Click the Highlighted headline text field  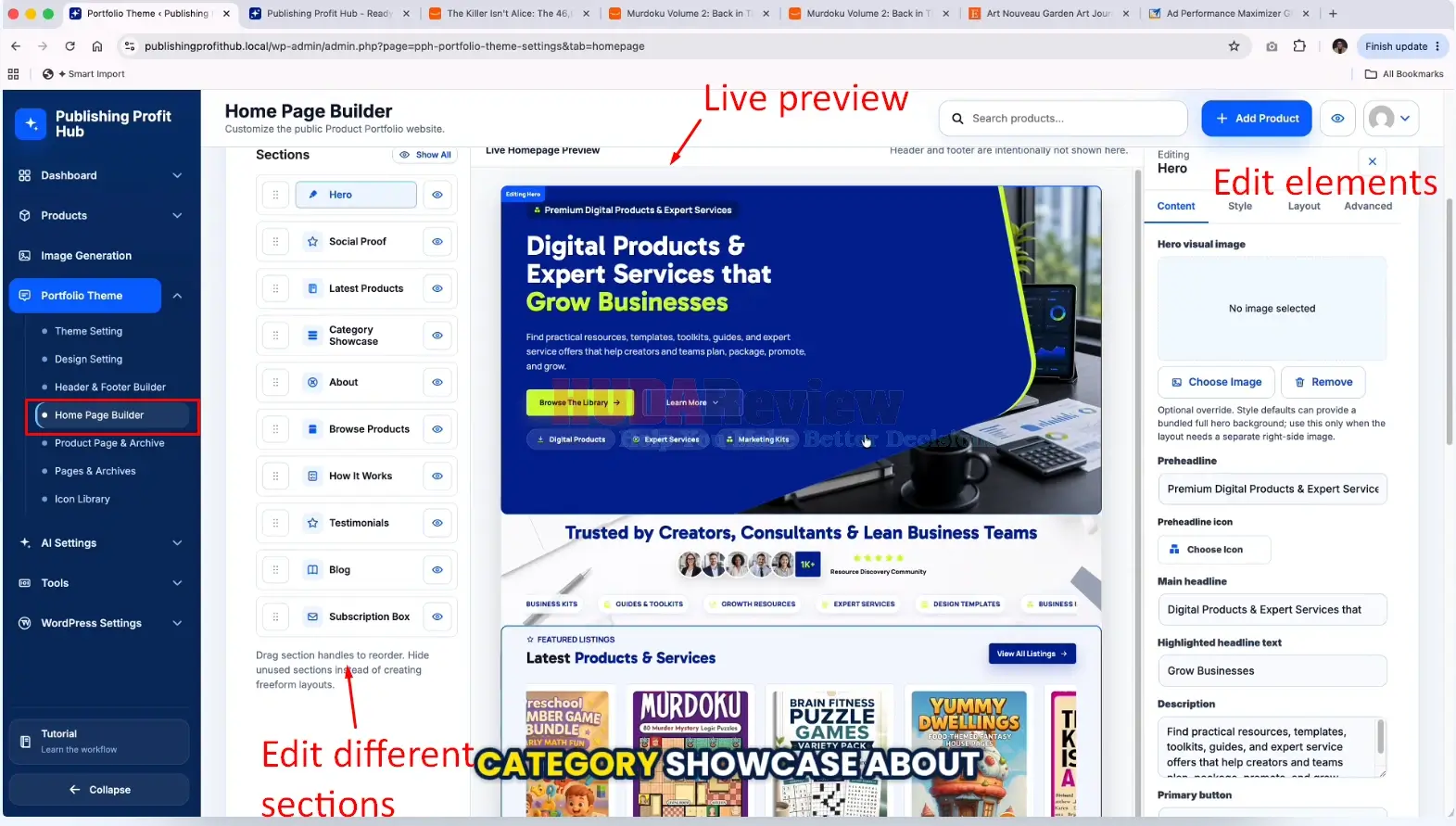[1272, 671]
